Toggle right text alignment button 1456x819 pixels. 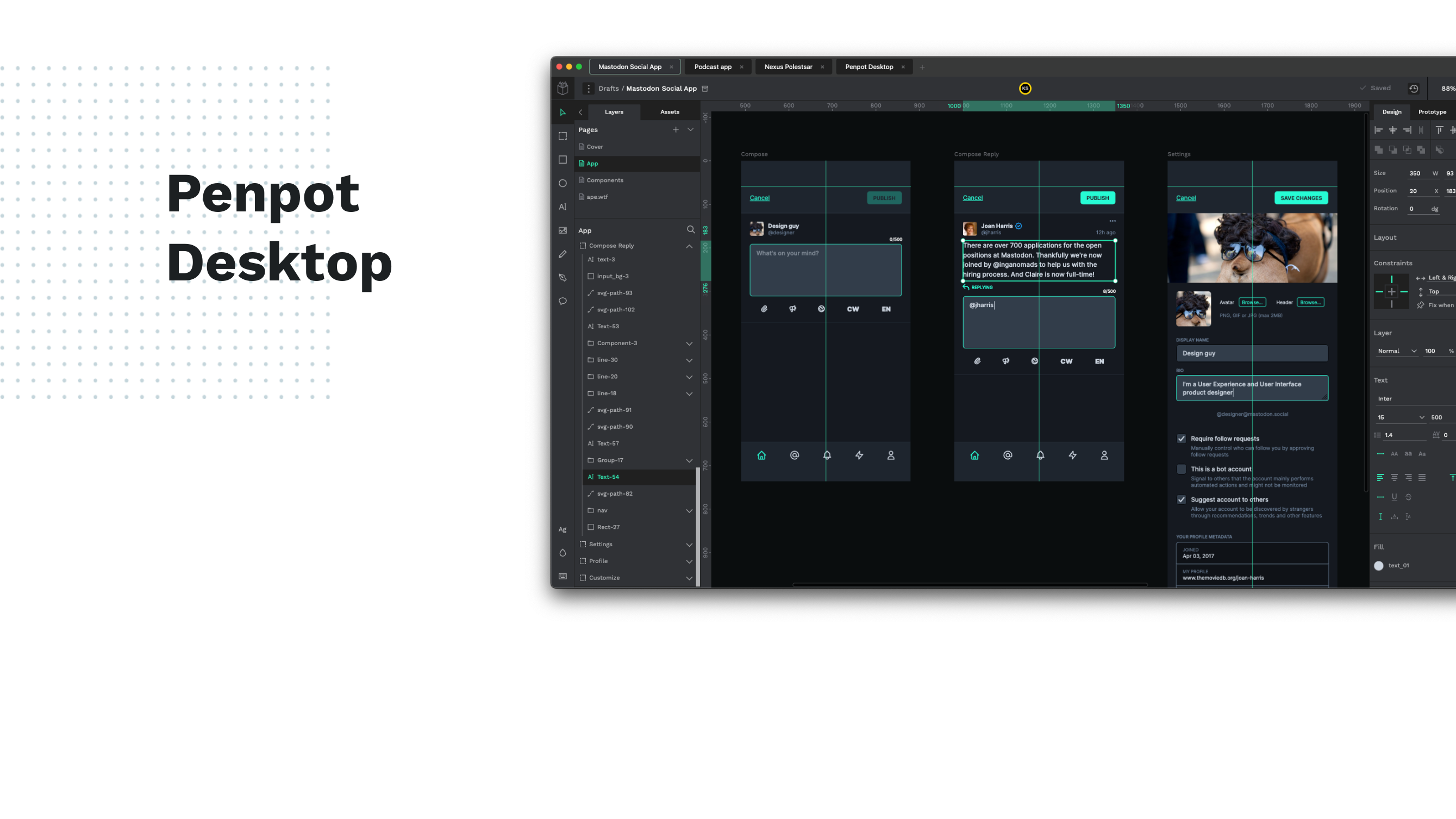click(1408, 478)
